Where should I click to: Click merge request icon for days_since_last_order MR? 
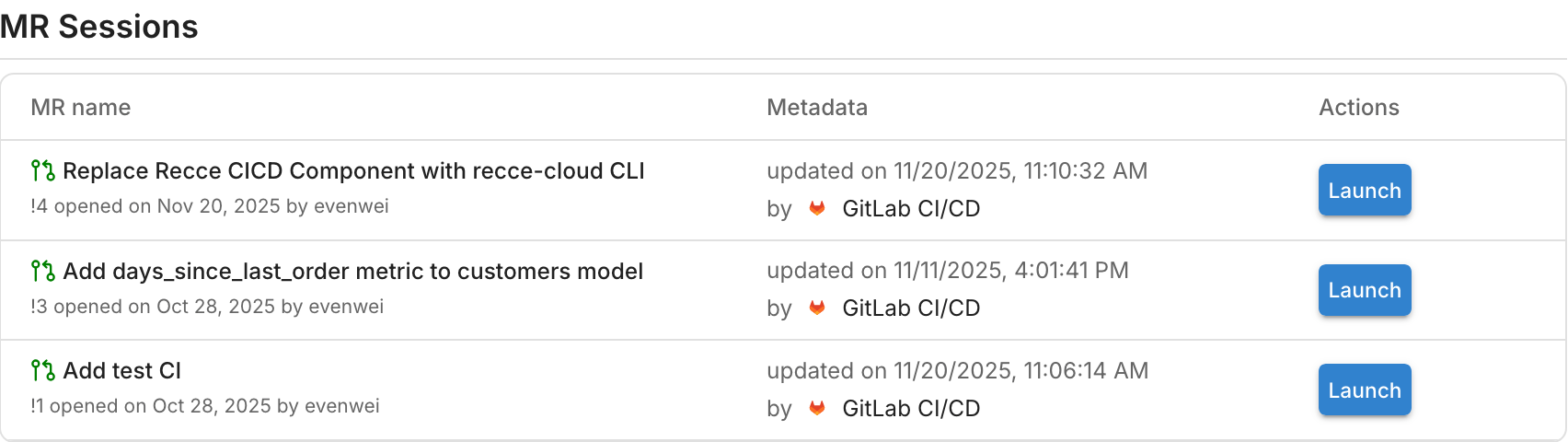42,271
